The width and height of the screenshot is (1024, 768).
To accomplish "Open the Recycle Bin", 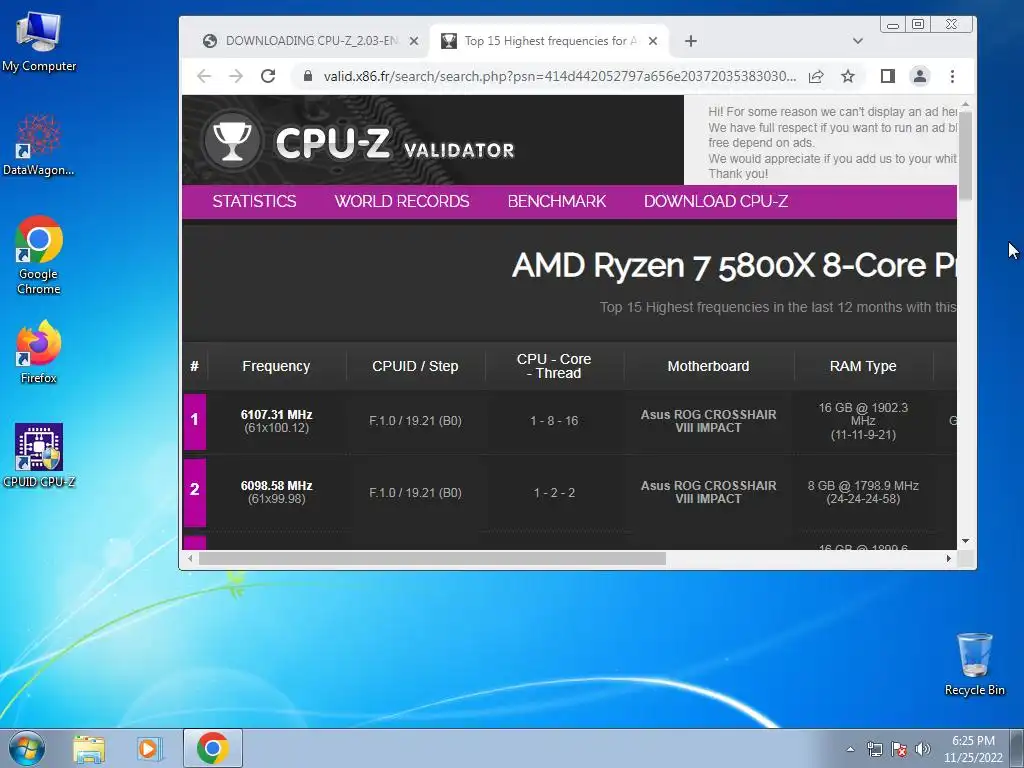I will [974, 664].
